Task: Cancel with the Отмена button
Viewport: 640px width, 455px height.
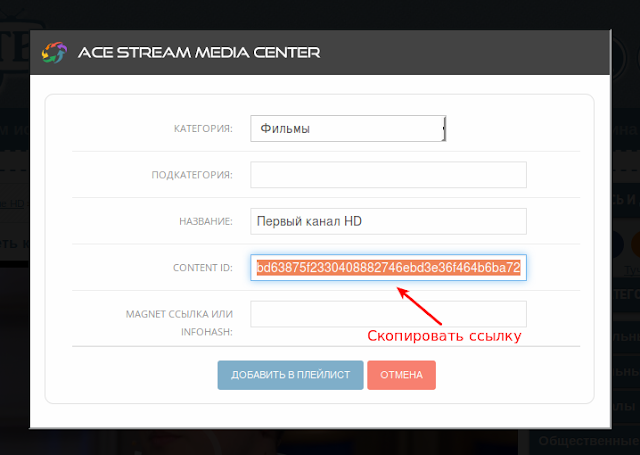Action: tap(401, 375)
